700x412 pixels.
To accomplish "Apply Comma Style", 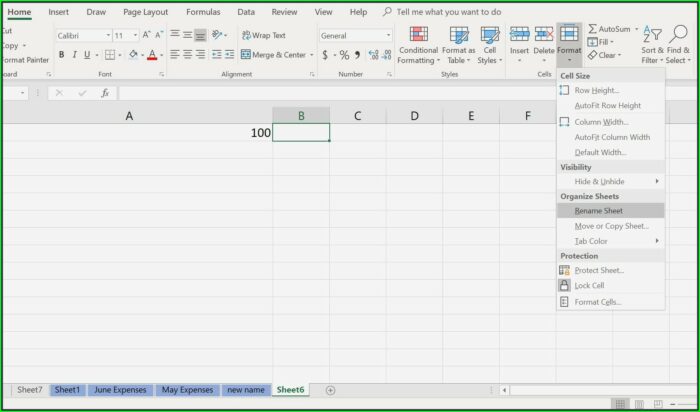I will coord(357,55).
